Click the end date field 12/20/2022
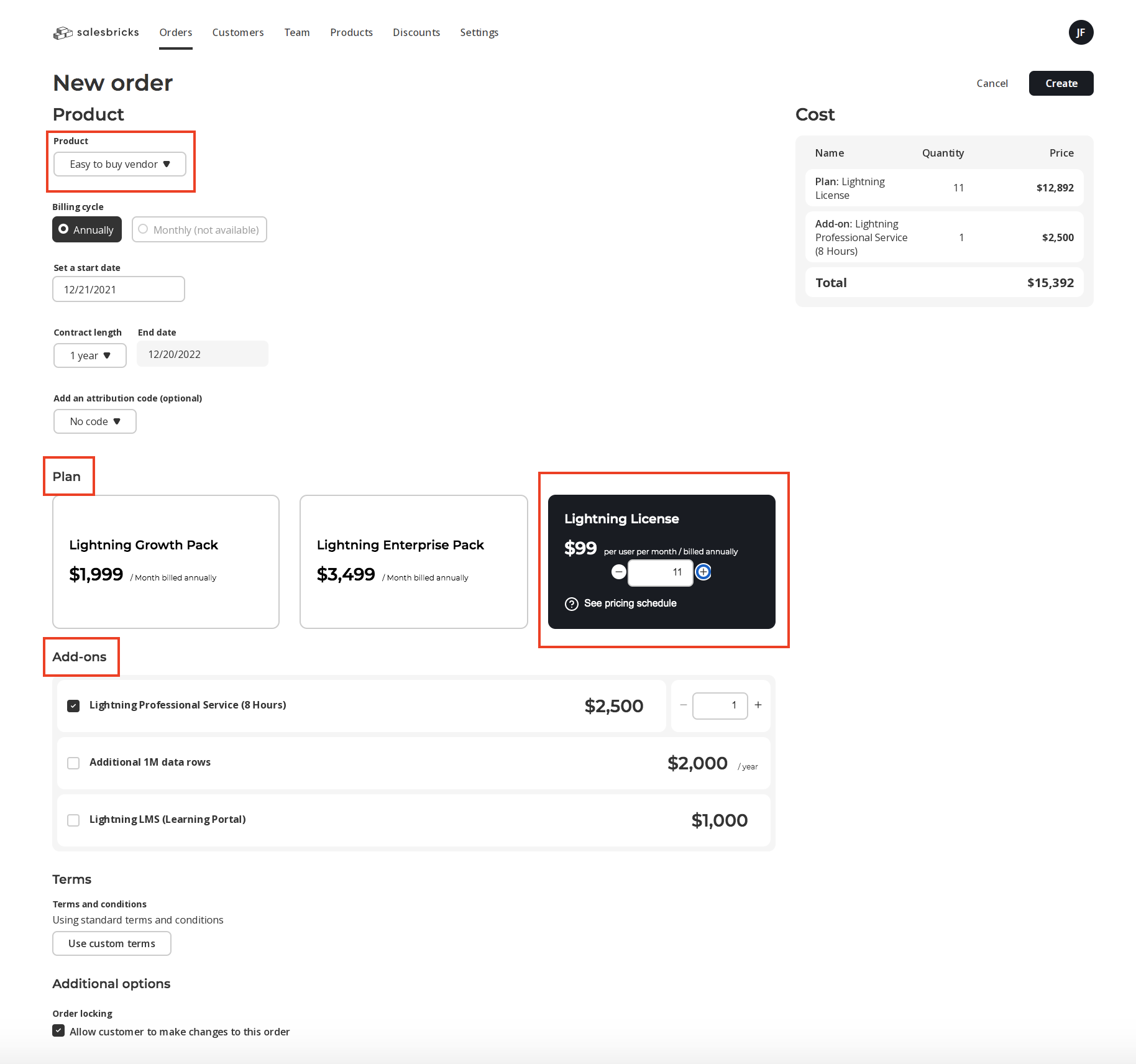1136x1064 pixels. point(203,354)
